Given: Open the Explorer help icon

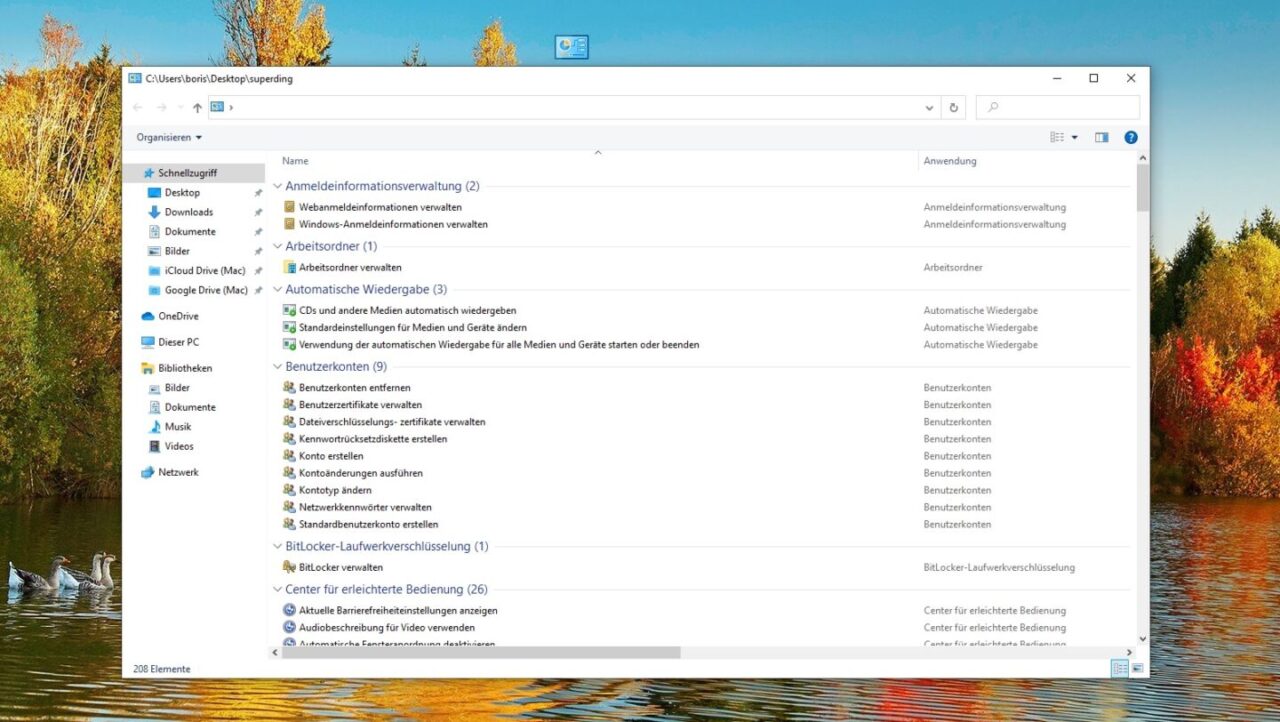Looking at the screenshot, I should (x=1131, y=137).
